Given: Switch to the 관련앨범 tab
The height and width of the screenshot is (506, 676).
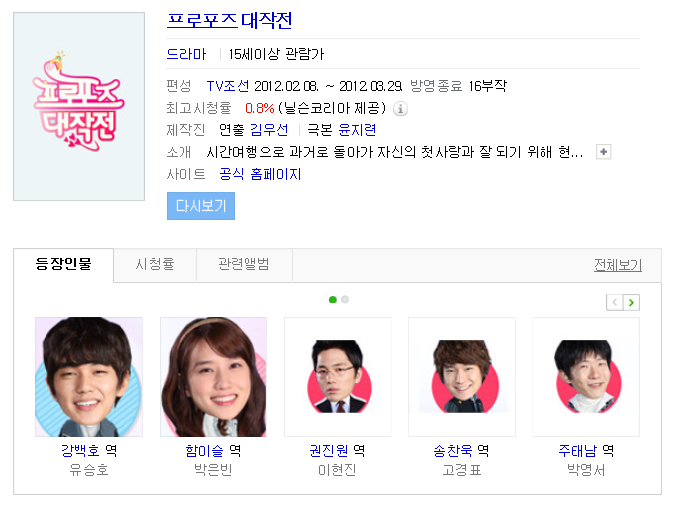Looking at the screenshot, I should 244,264.
